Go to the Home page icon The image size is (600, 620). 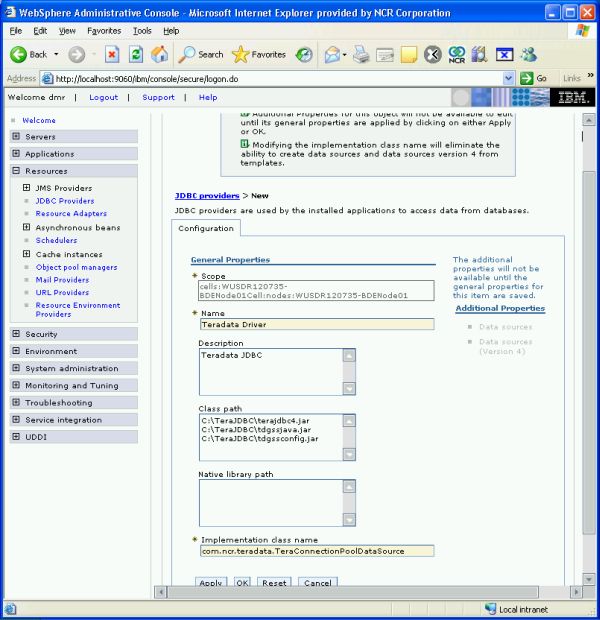pyautogui.click(x=159, y=55)
